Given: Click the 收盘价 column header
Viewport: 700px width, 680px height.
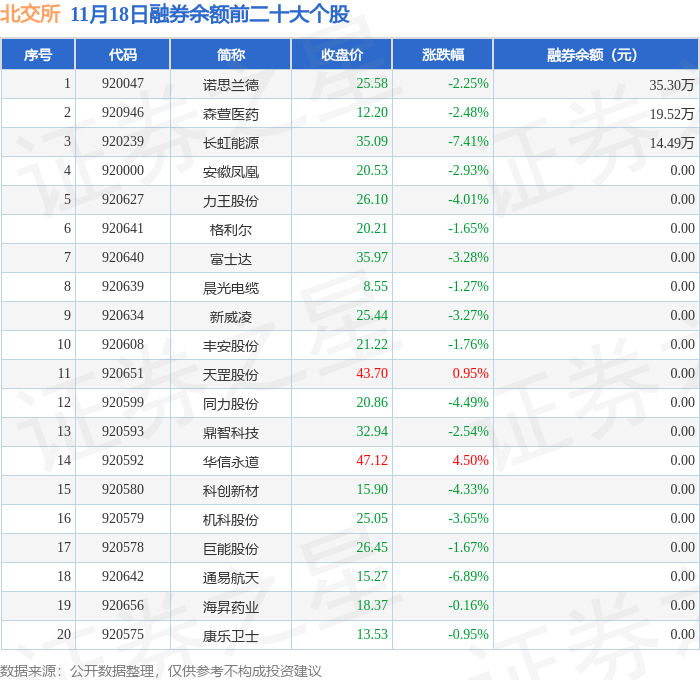Looking at the screenshot, I should (x=342, y=54).
